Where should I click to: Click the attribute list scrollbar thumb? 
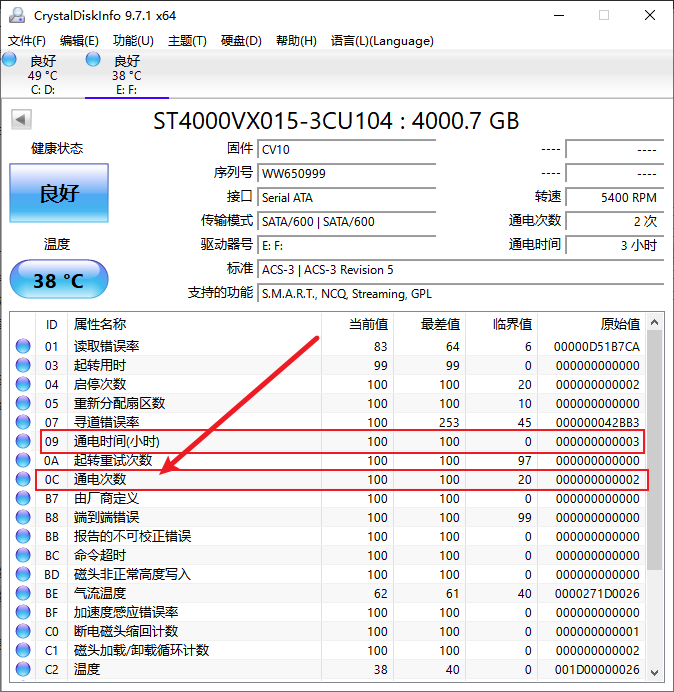pos(655,450)
